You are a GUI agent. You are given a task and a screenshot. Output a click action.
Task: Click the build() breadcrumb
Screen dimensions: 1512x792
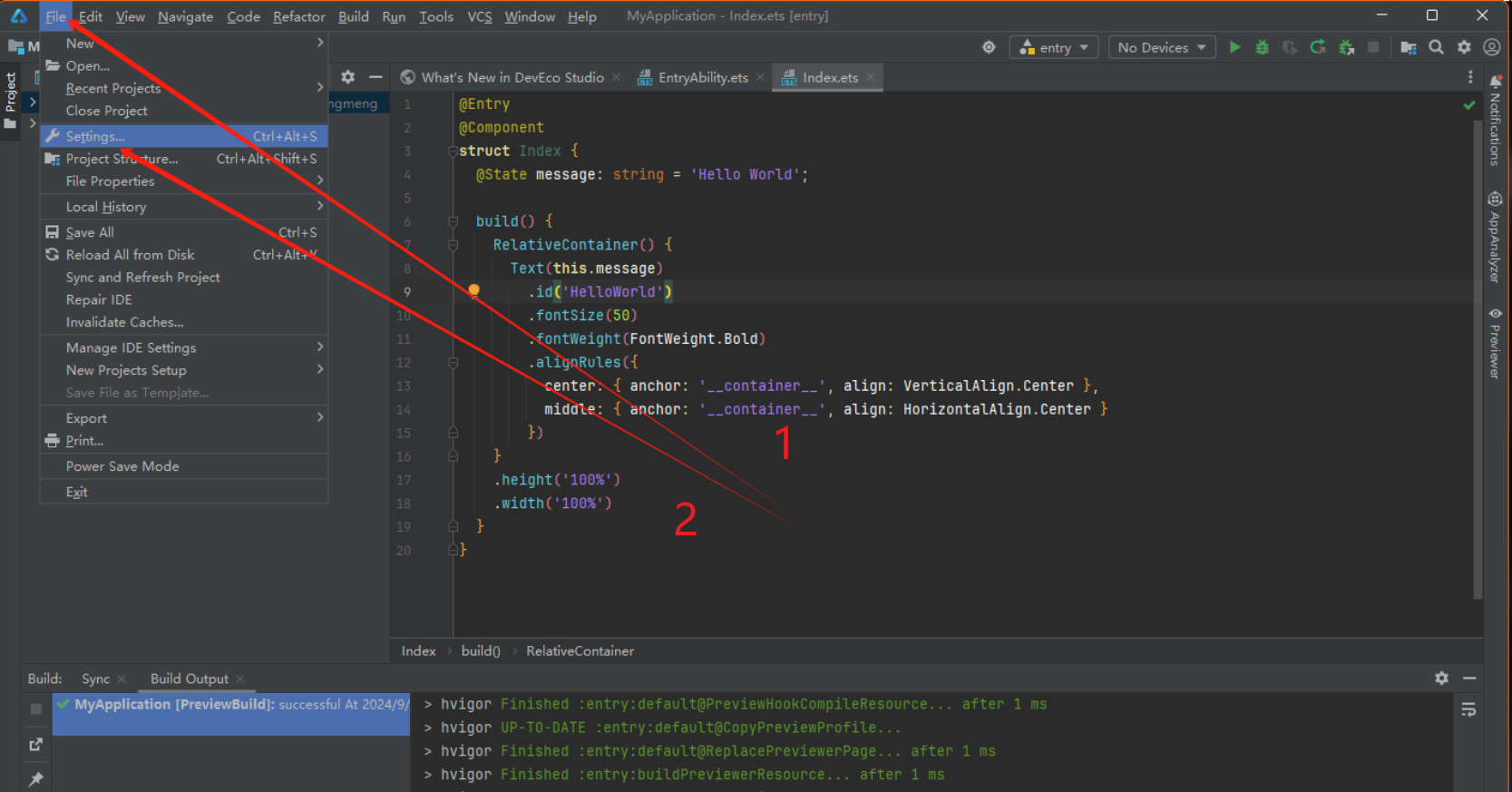[x=481, y=650]
